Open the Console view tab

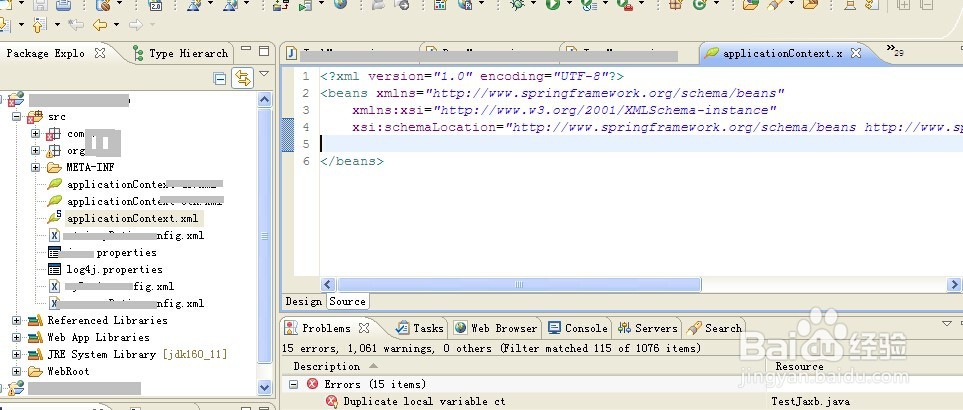click(x=578, y=328)
